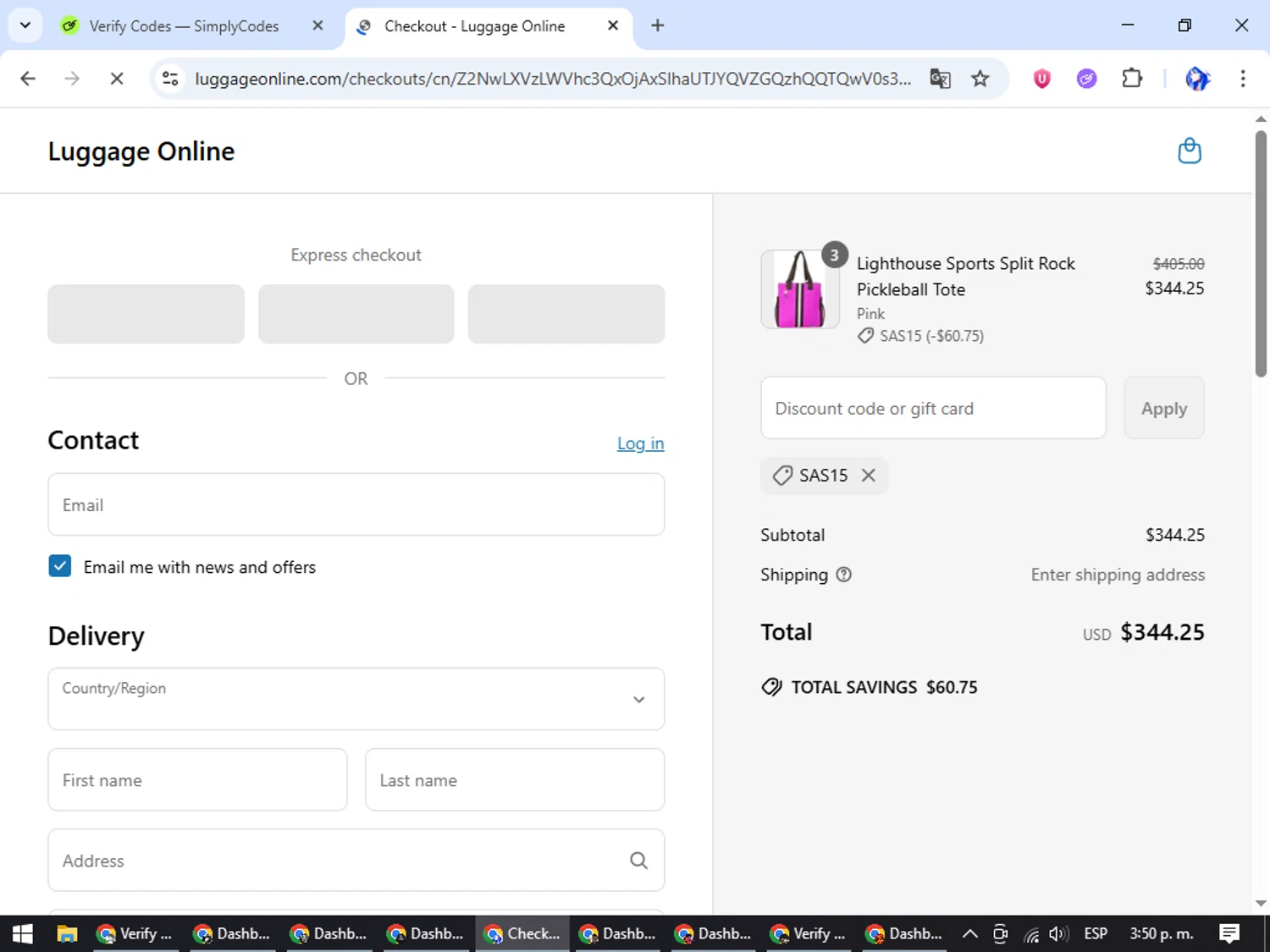The height and width of the screenshot is (952, 1270).
Task: Open the tab search dropdown arrow
Action: click(x=25, y=25)
